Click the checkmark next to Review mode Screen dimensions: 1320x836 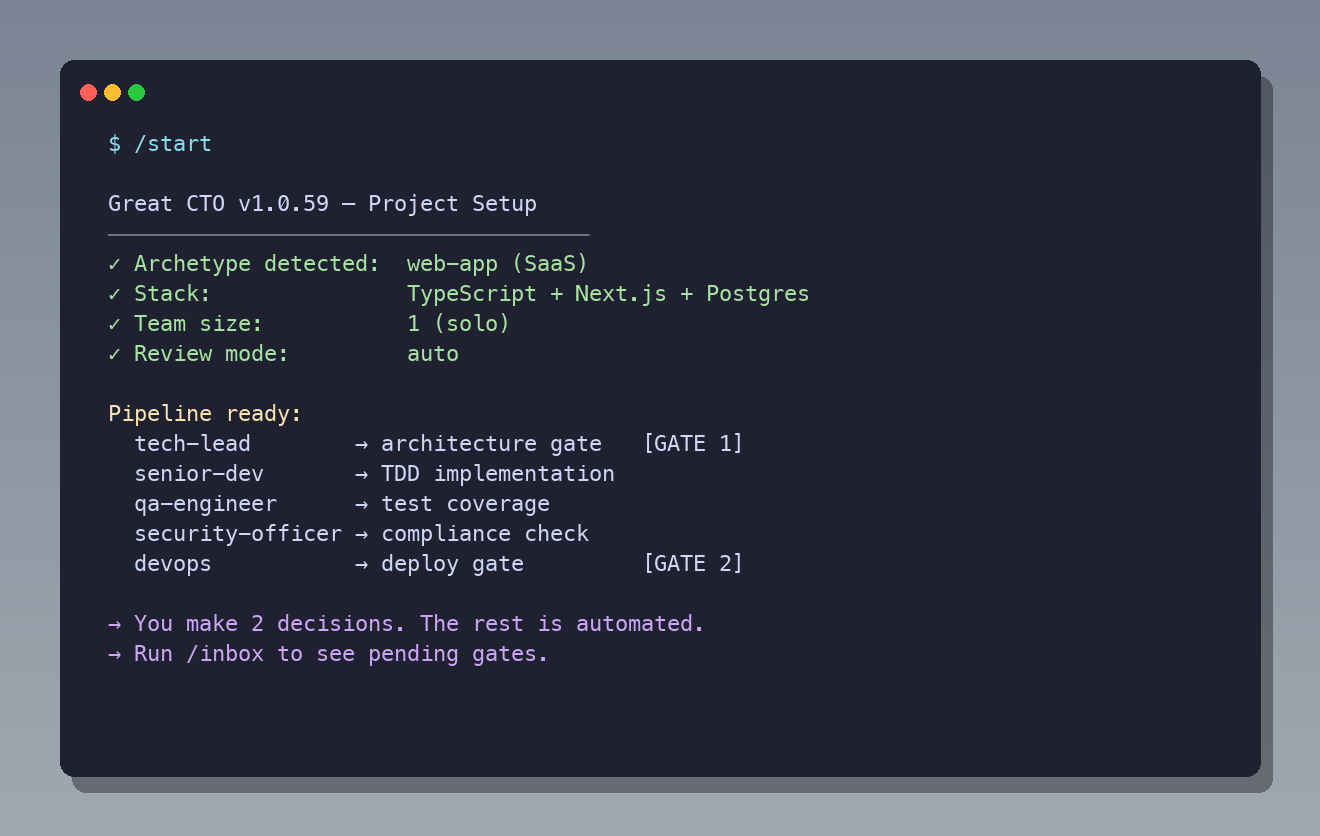(x=114, y=354)
